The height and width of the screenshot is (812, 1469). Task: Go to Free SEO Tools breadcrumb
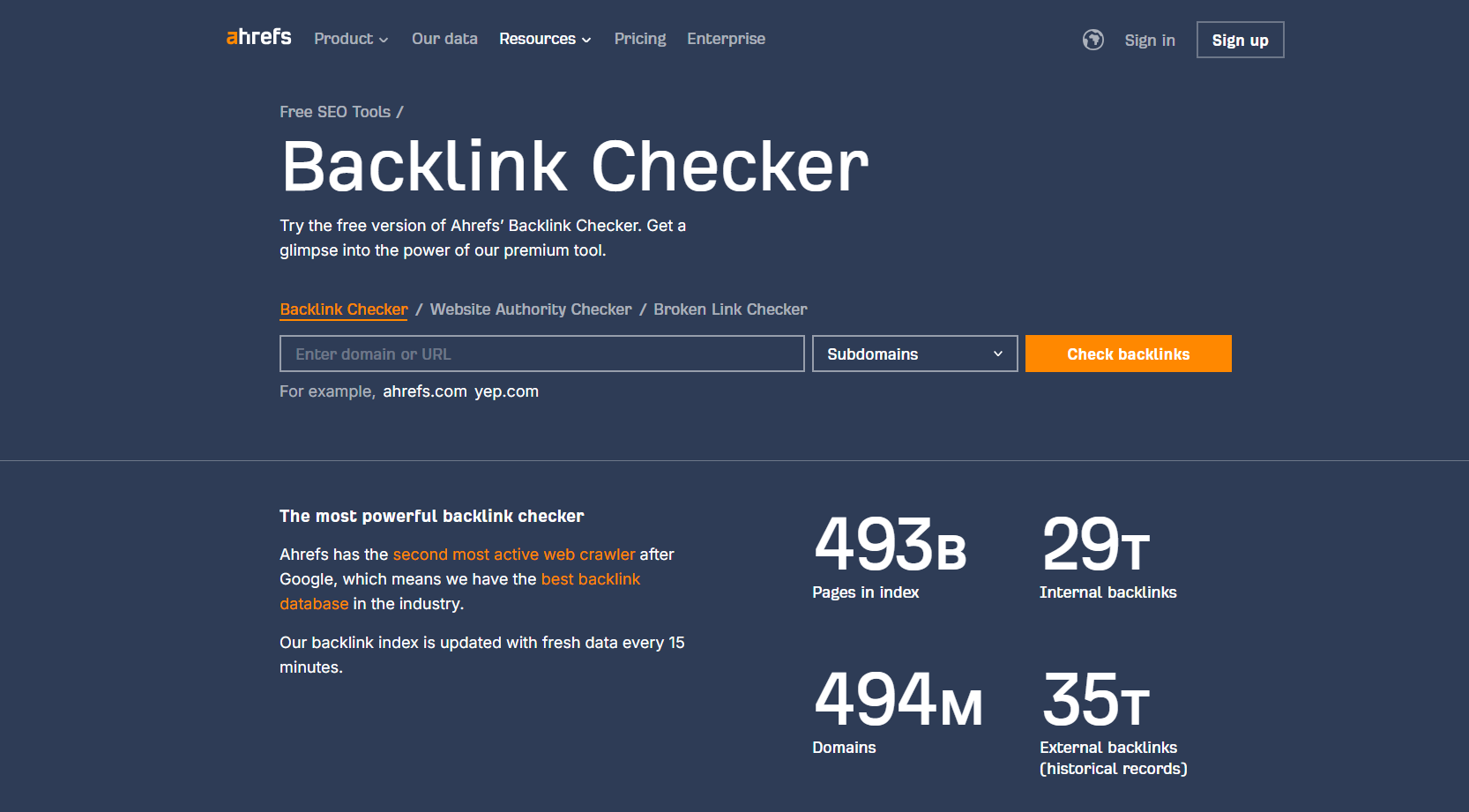click(x=335, y=112)
